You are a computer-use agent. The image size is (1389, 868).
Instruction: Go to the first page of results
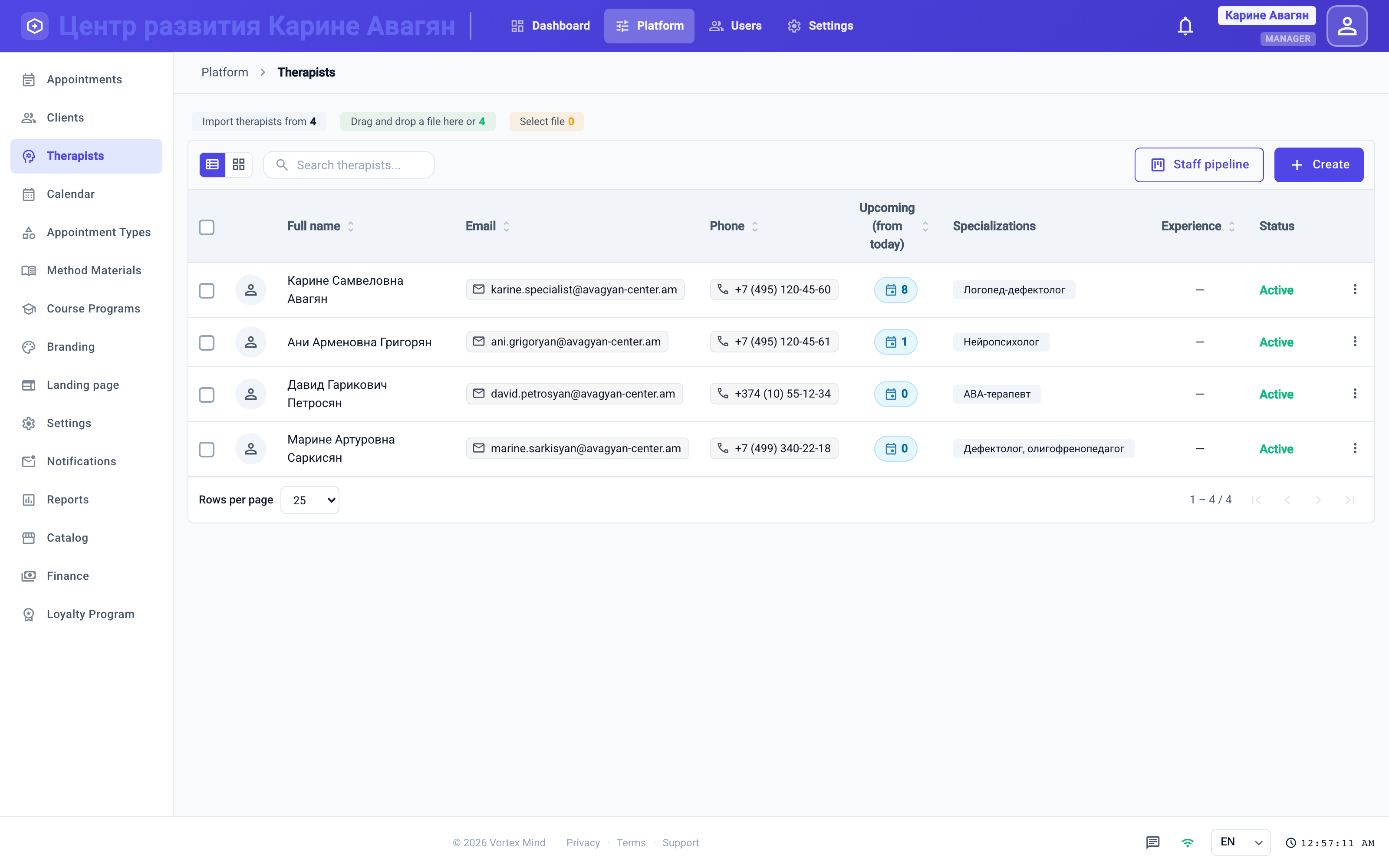[x=1257, y=500]
